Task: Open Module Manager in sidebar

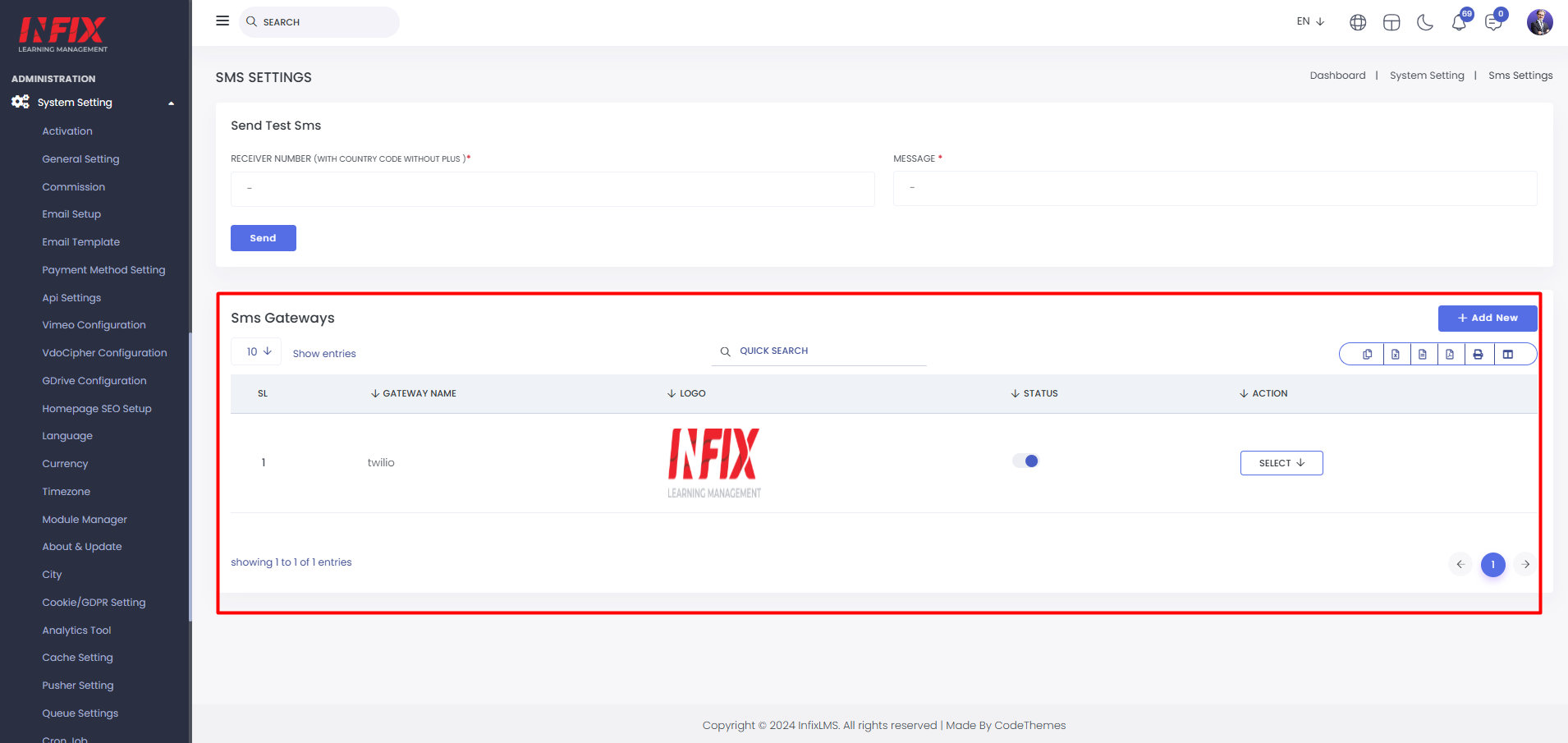Action: (x=85, y=520)
